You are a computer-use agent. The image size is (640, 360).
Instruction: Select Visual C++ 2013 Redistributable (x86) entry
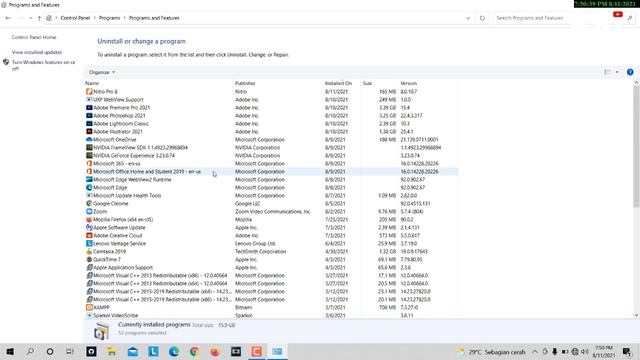(x=160, y=276)
